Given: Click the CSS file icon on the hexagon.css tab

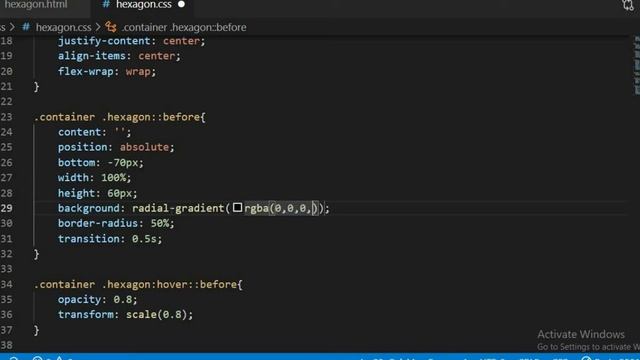Looking at the screenshot, I should point(106,4).
